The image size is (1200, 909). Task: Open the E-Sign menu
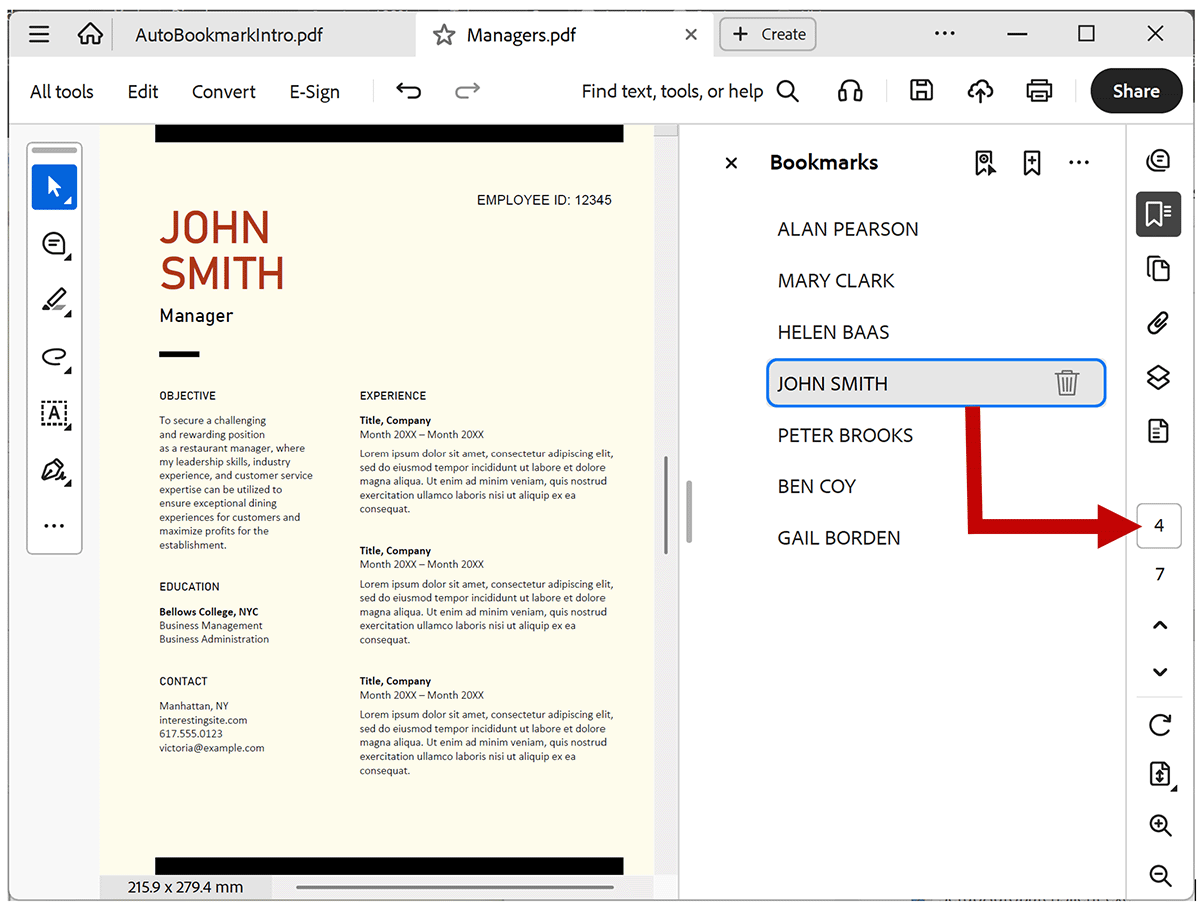pyautogui.click(x=315, y=91)
